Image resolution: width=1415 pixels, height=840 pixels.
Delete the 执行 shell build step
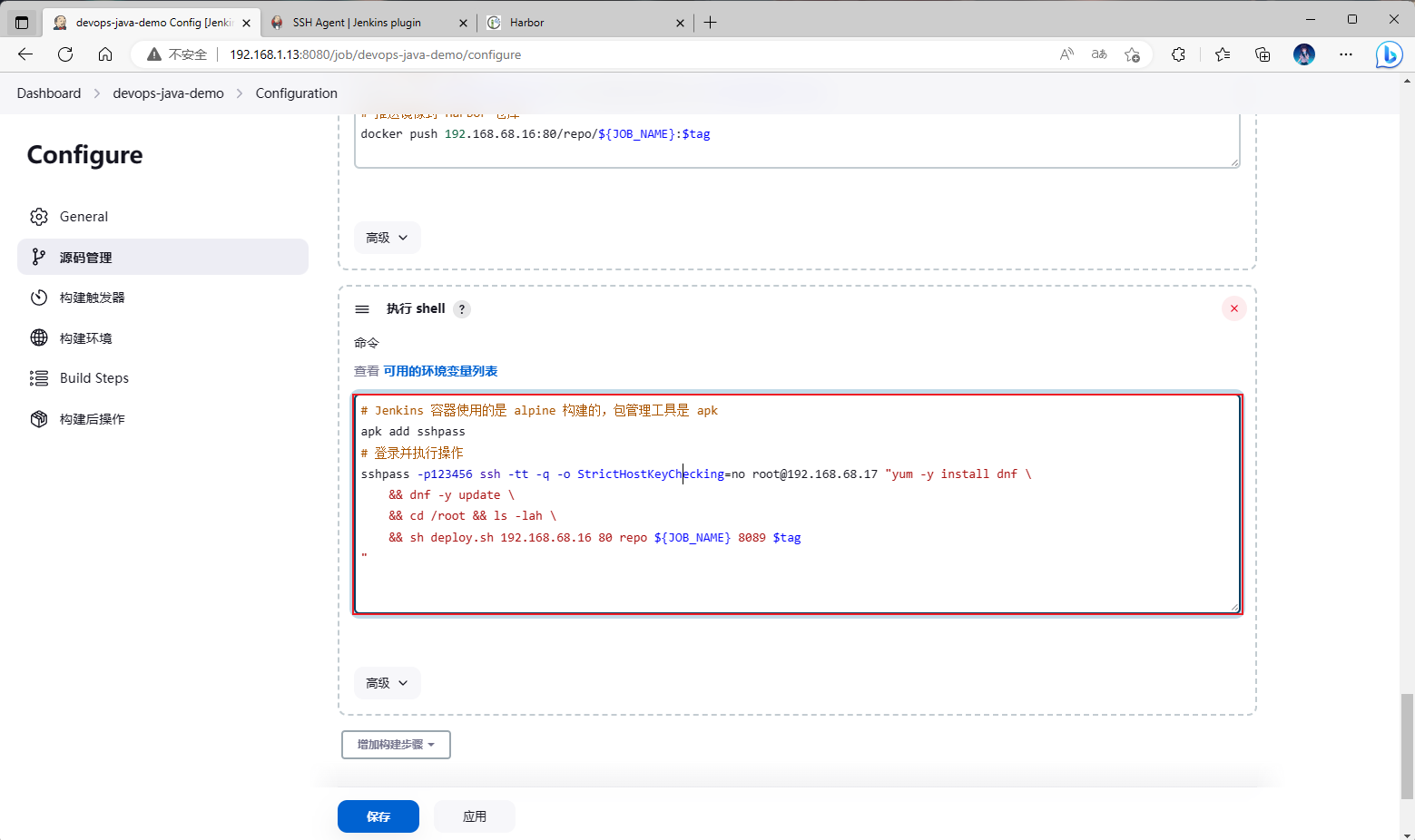click(1233, 308)
